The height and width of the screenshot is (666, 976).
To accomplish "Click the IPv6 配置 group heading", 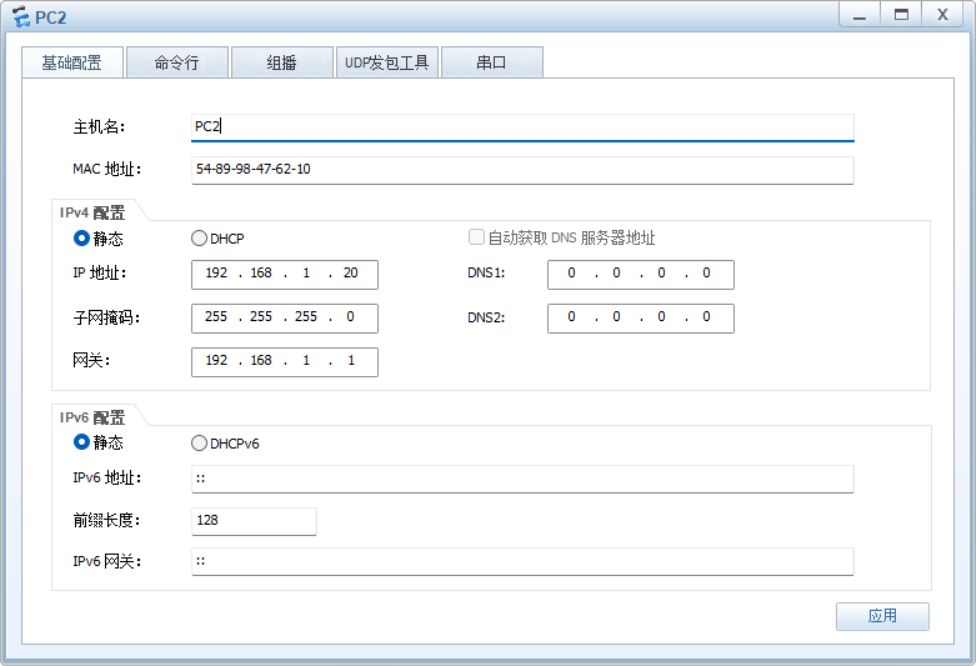I will pyautogui.click(x=92, y=417).
